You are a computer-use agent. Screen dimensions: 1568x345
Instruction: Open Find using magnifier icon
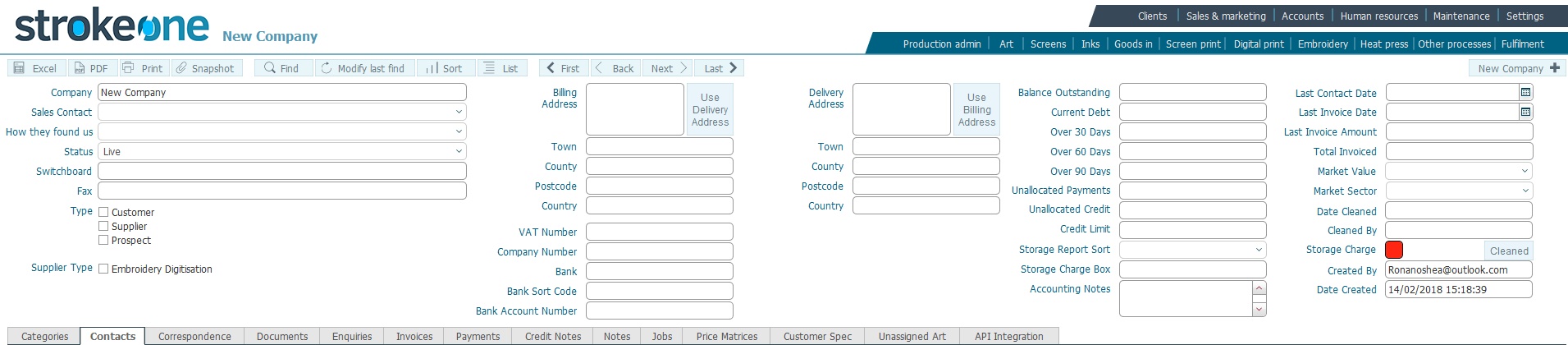coord(269,68)
